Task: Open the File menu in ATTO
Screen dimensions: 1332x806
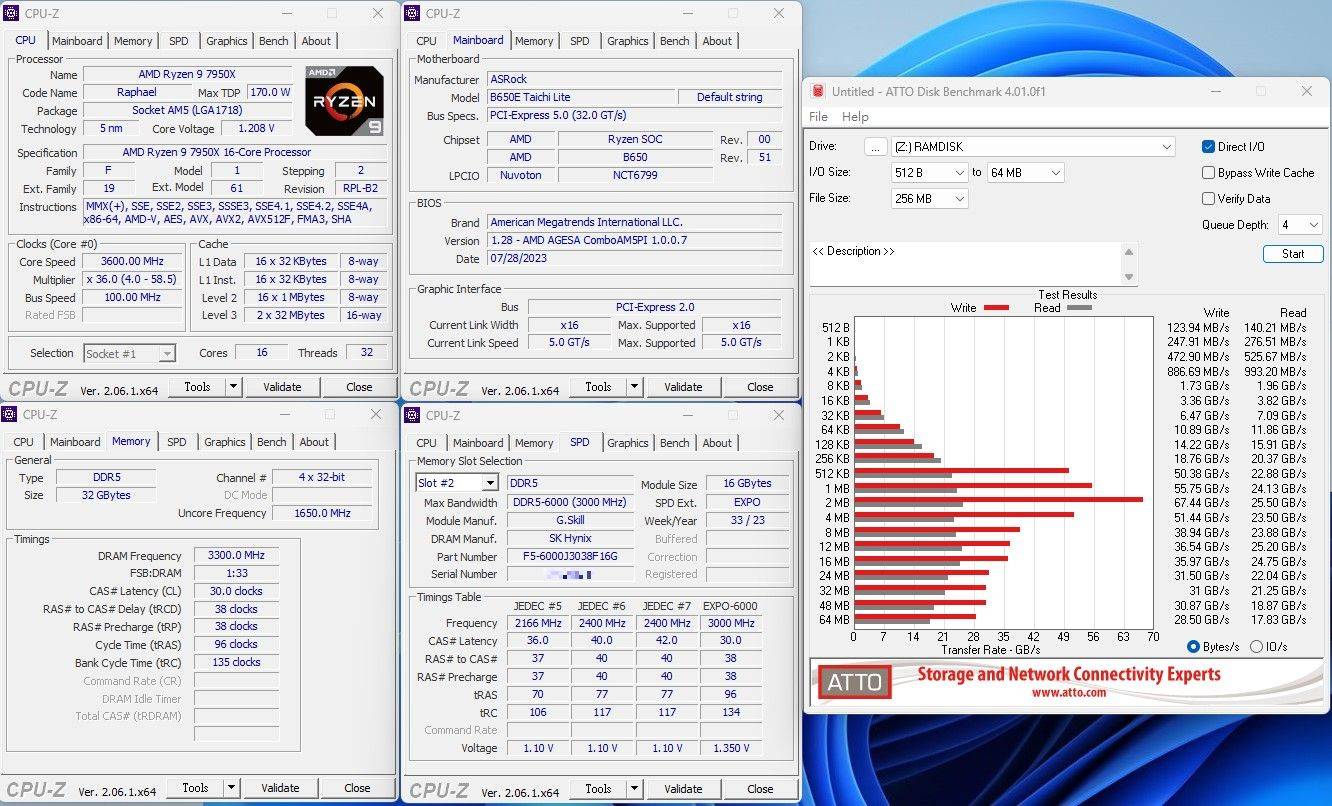Action: pyautogui.click(x=818, y=116)
